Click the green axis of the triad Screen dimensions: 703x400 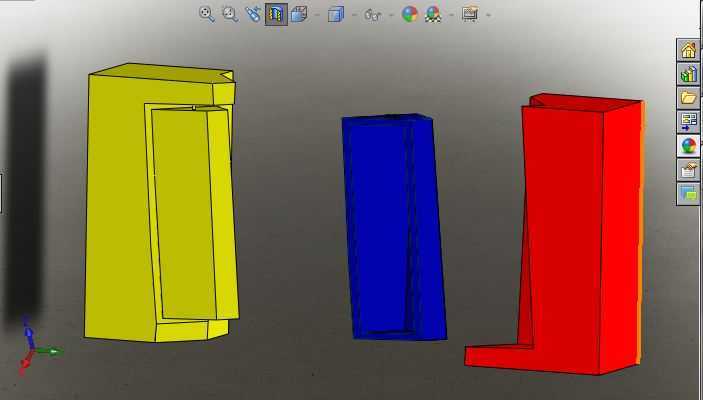click(49, 351)
